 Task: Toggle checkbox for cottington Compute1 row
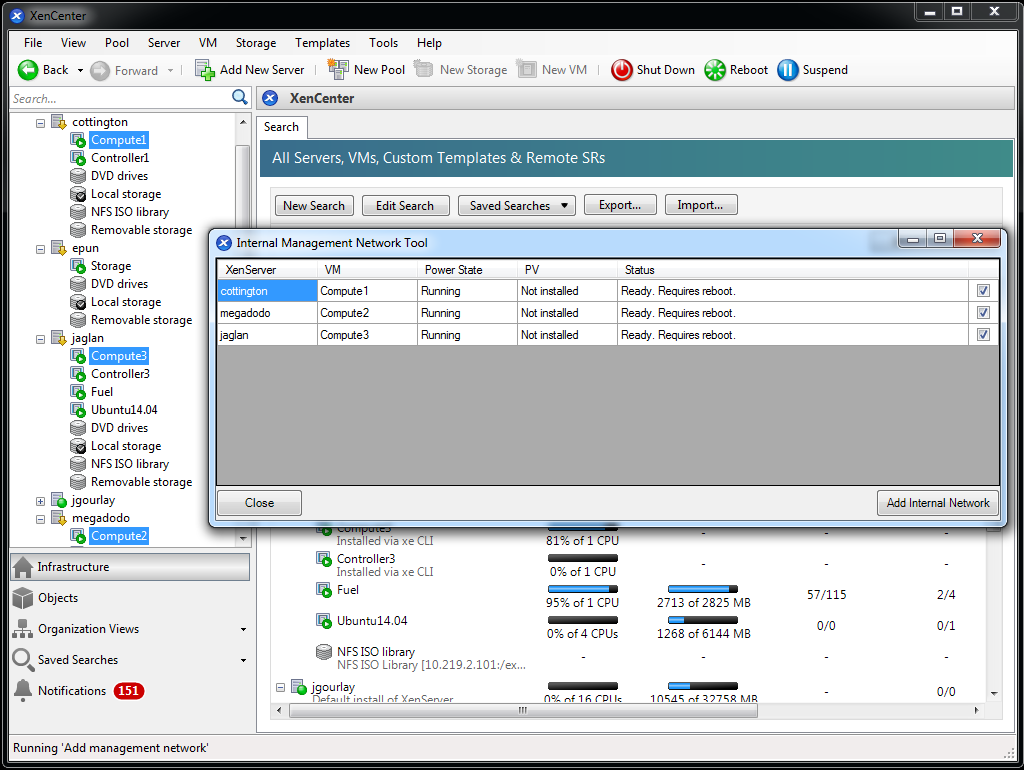pyautogui.click(x=983, y=291)
